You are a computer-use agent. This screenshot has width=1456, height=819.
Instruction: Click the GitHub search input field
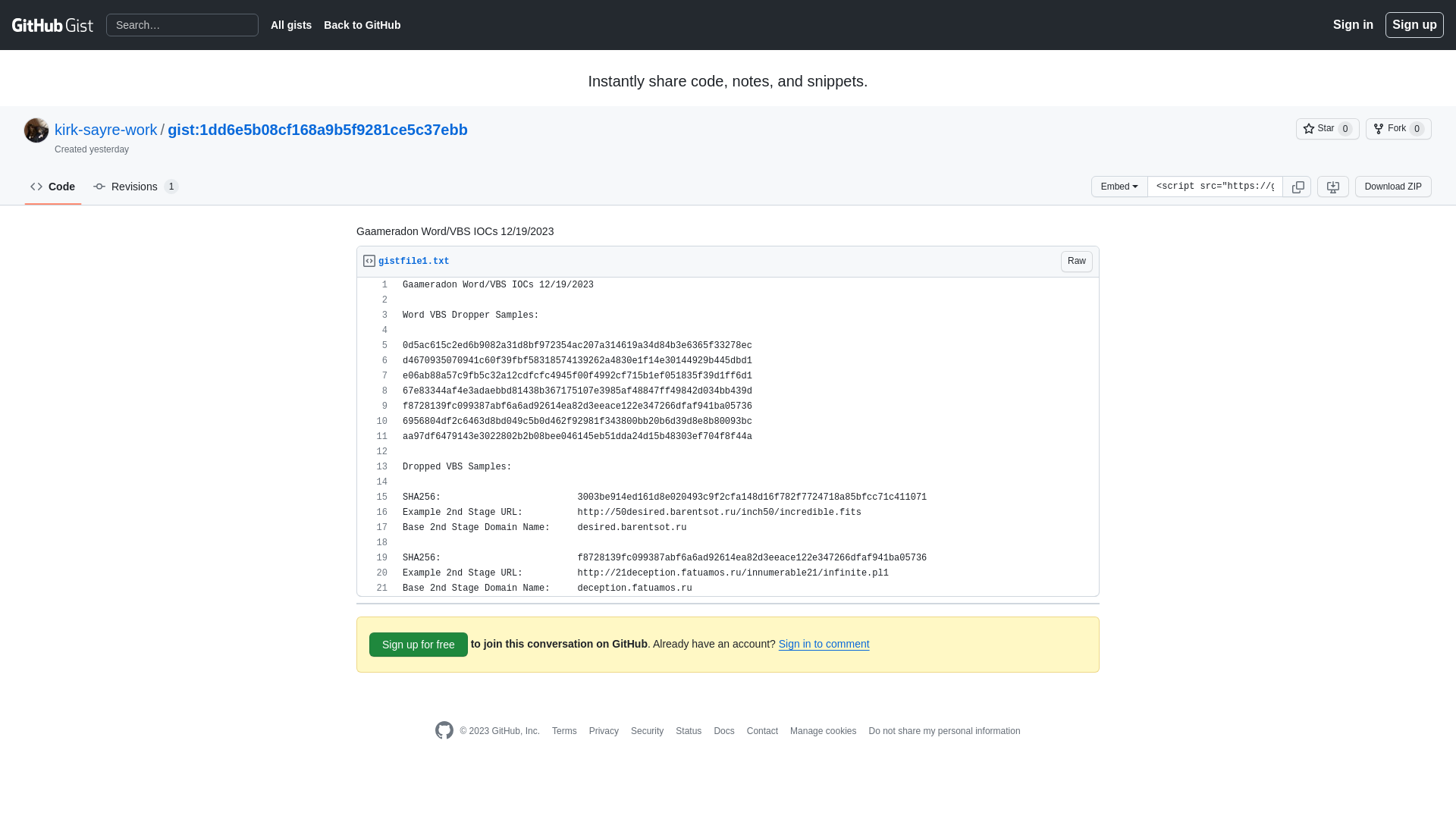tap(182, 25)
